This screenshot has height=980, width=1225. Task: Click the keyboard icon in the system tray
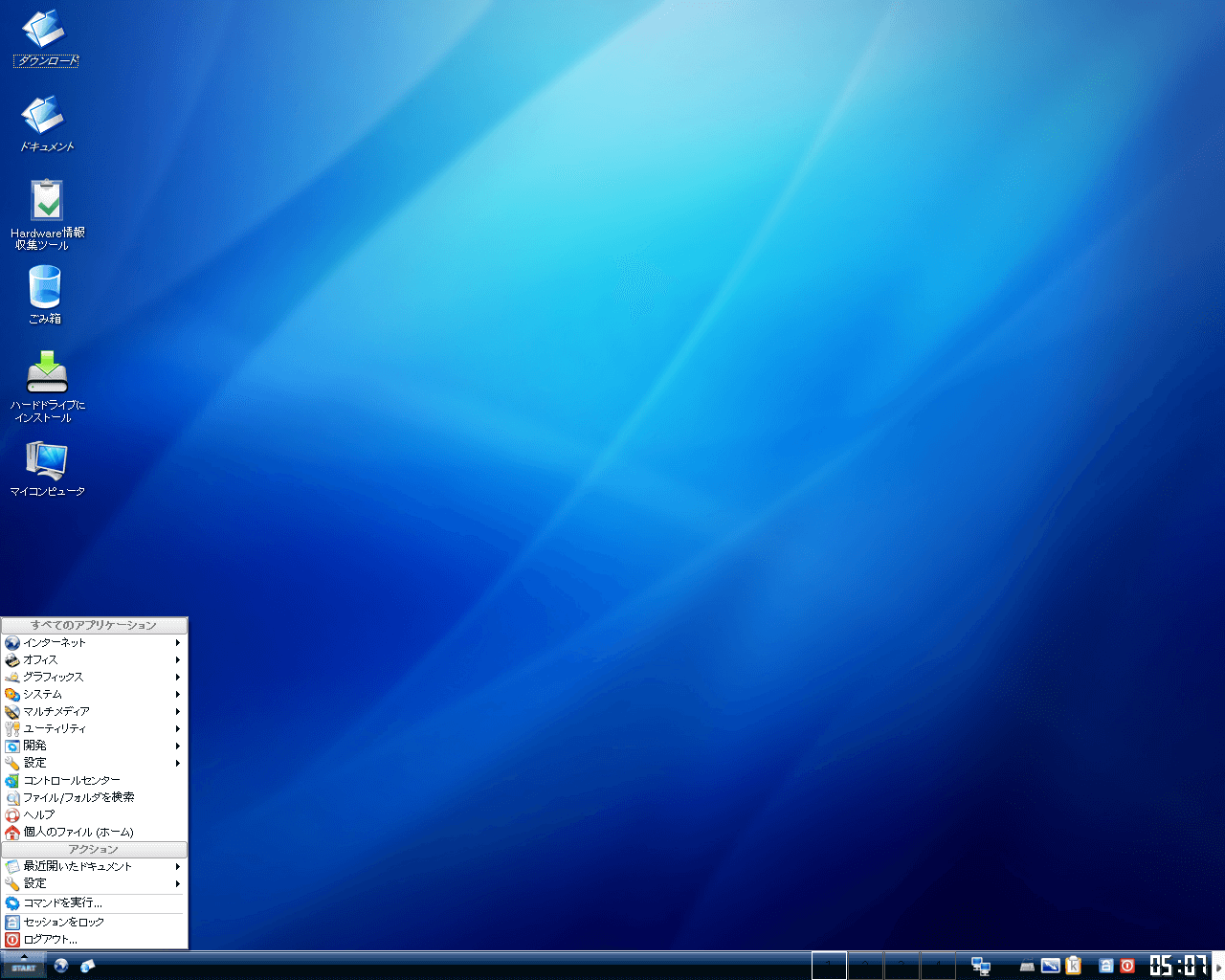[1026, 966]
